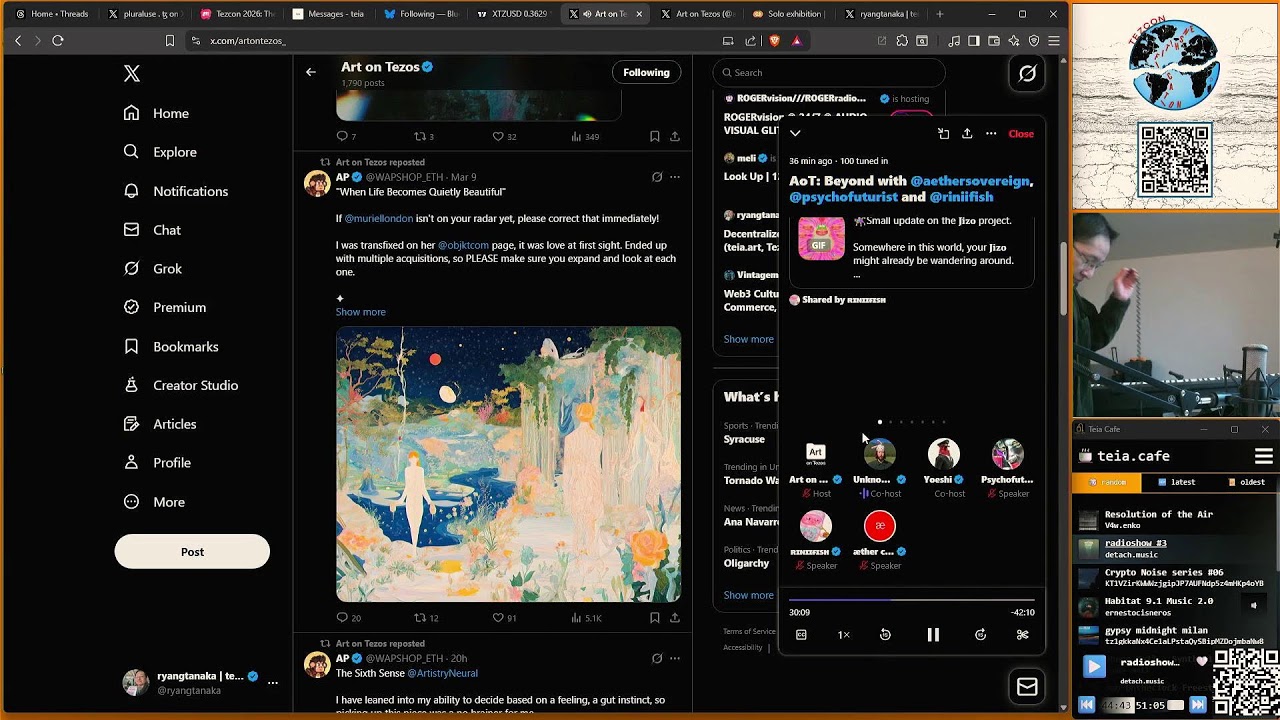Close the Space with the red Close link
1280x720 pixels.
(x=1021, y=133)
